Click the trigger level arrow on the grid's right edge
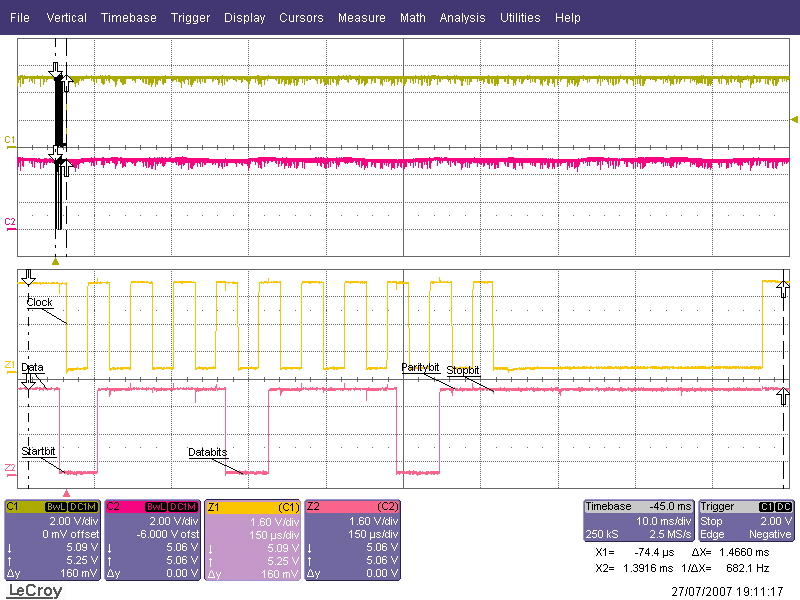This screenshot has width=800, height=600. pyautogui.click(x=794, y=119)
